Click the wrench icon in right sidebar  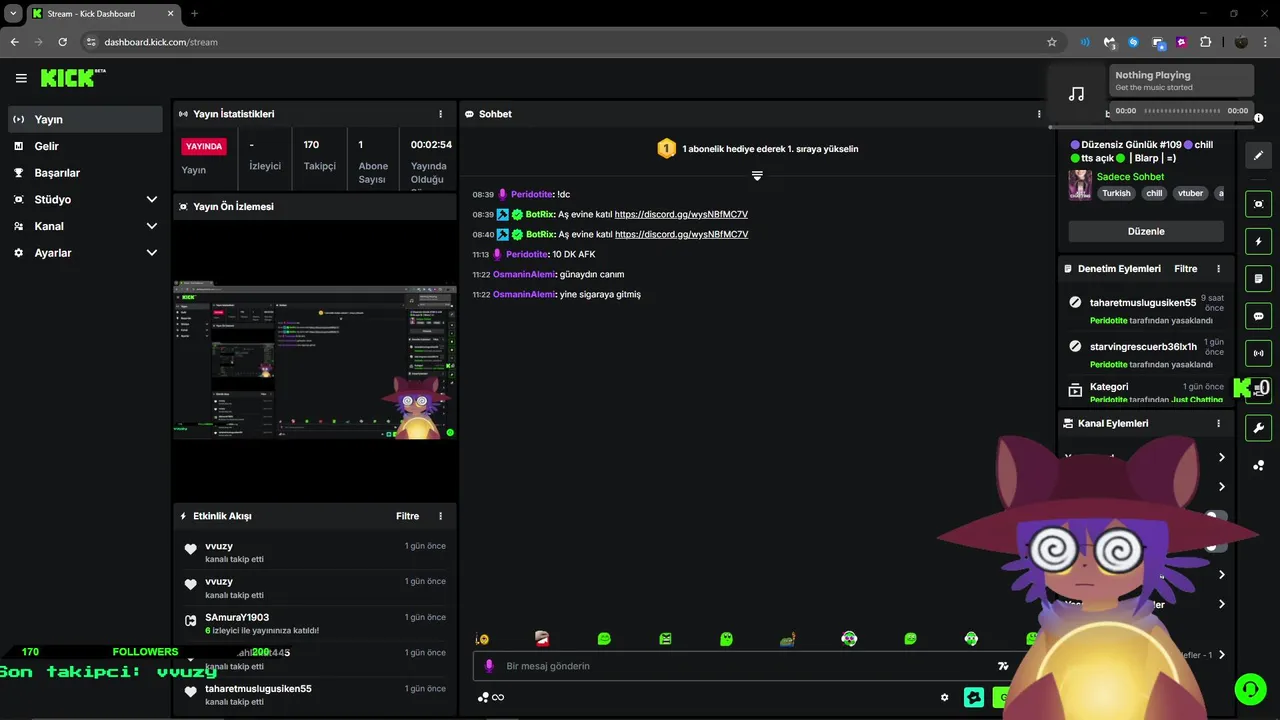1258,428
